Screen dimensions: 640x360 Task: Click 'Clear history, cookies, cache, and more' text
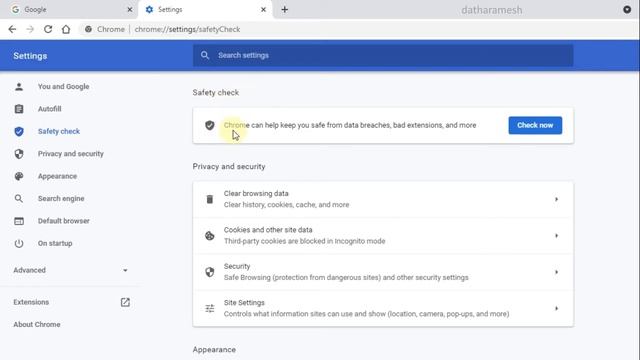tap(287, 205)
